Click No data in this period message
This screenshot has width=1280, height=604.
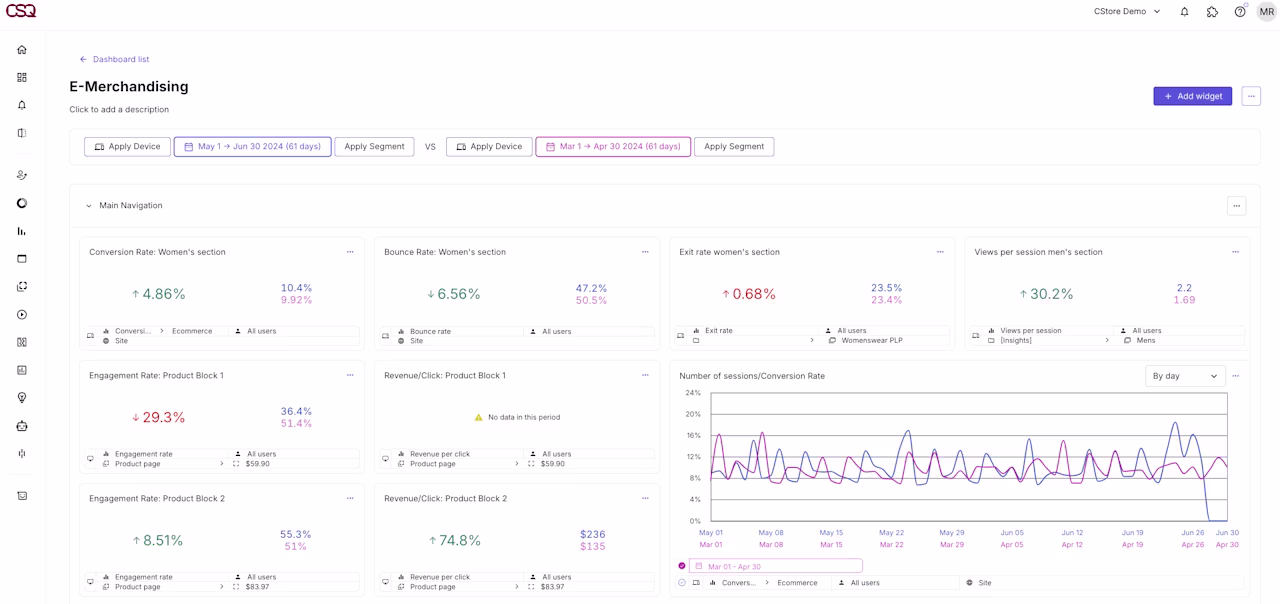[x=524, y=417]
